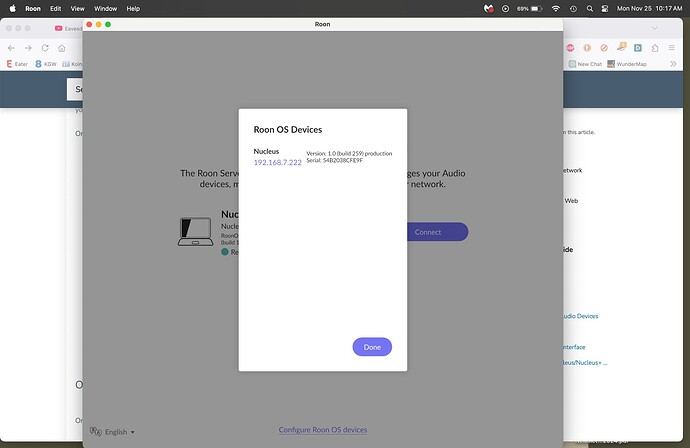Expand browser tab list chevron
Viewport: 690px width, 448px height.
[x=655, y=28]
